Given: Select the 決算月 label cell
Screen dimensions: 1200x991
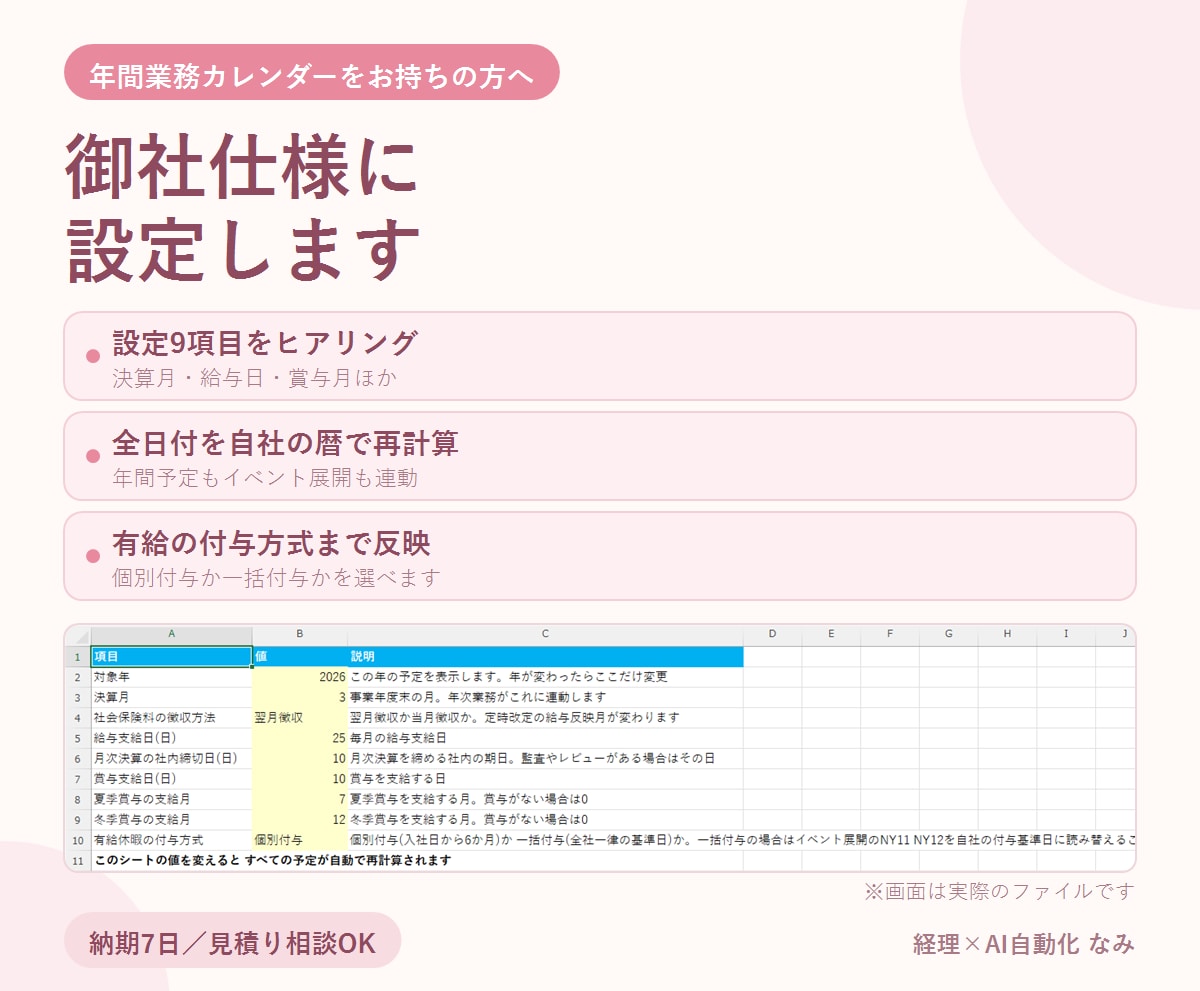Looking at the screenshot, I should [172, 698].
